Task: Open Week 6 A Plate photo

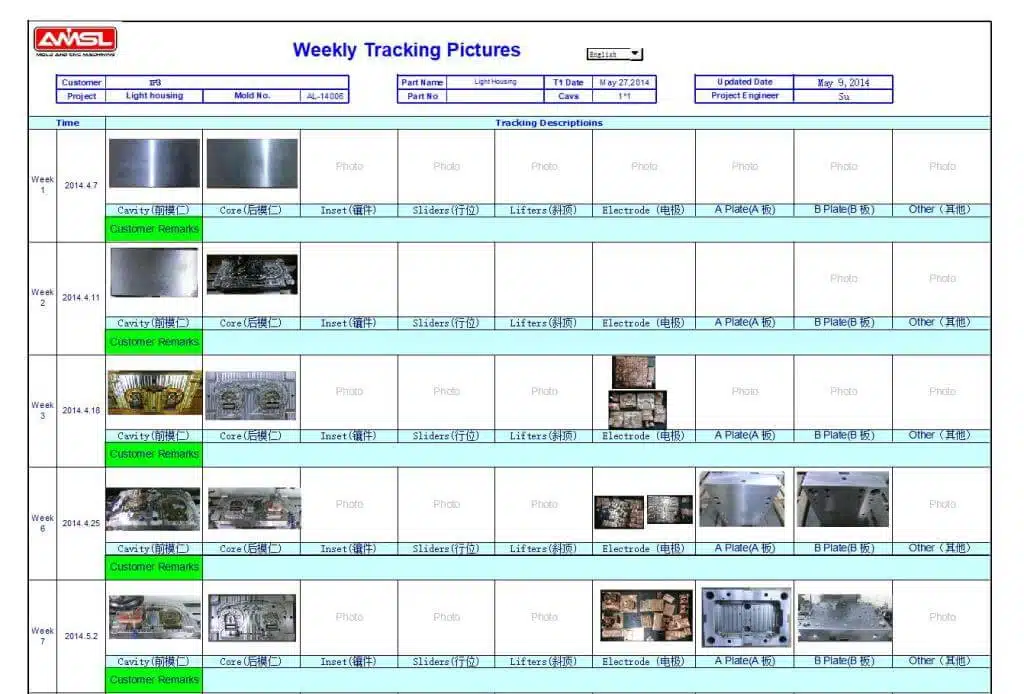Action: pyautogui.click(x=741, y=499)
